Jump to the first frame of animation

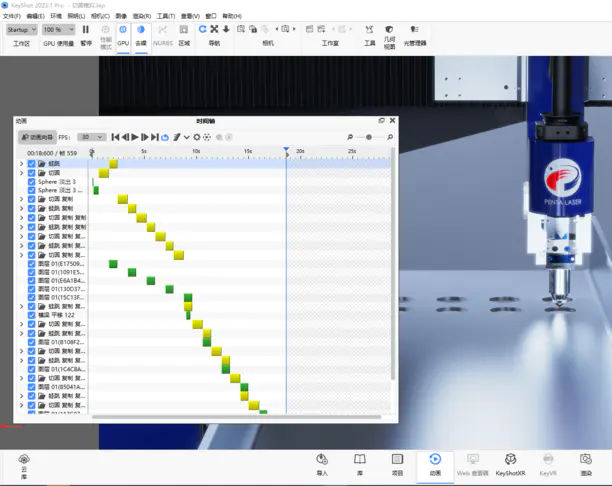pos(115,137)
